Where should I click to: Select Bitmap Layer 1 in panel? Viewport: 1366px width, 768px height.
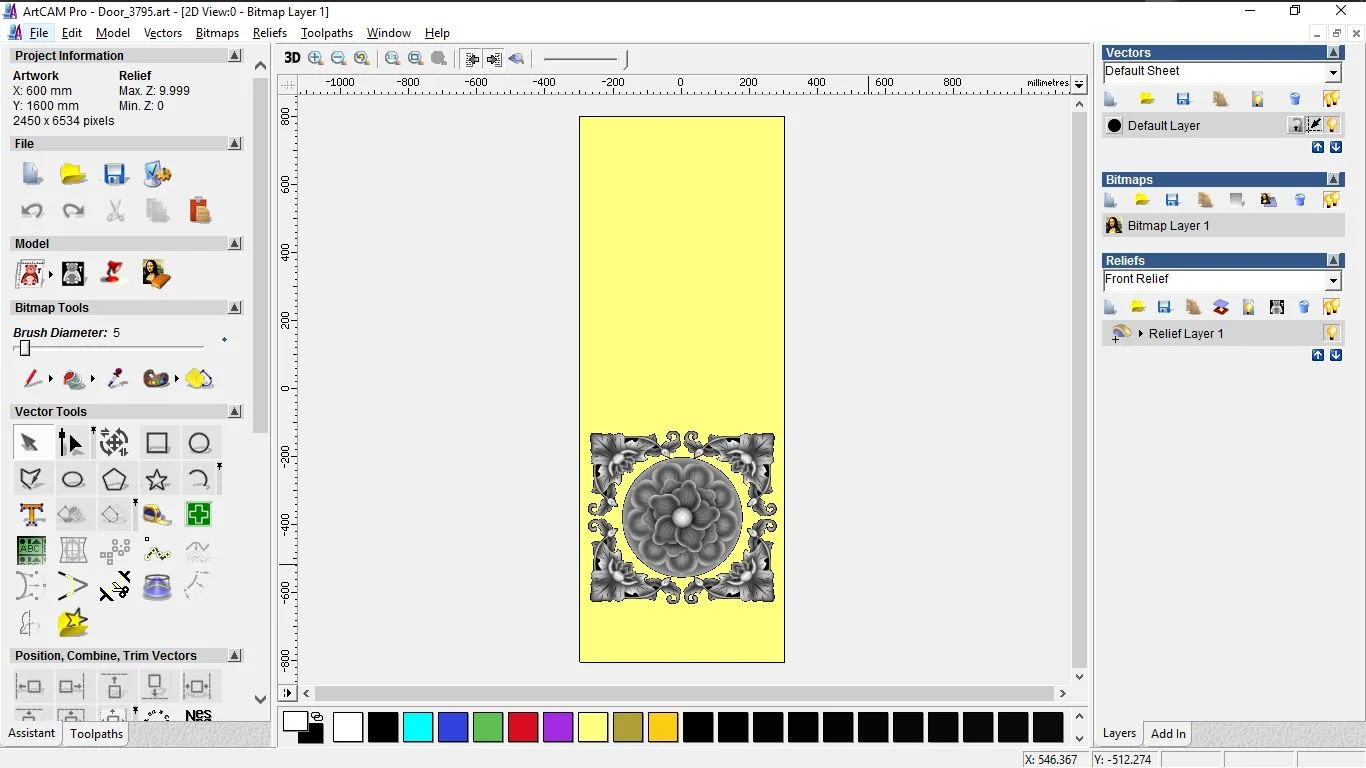(1168, 226)
